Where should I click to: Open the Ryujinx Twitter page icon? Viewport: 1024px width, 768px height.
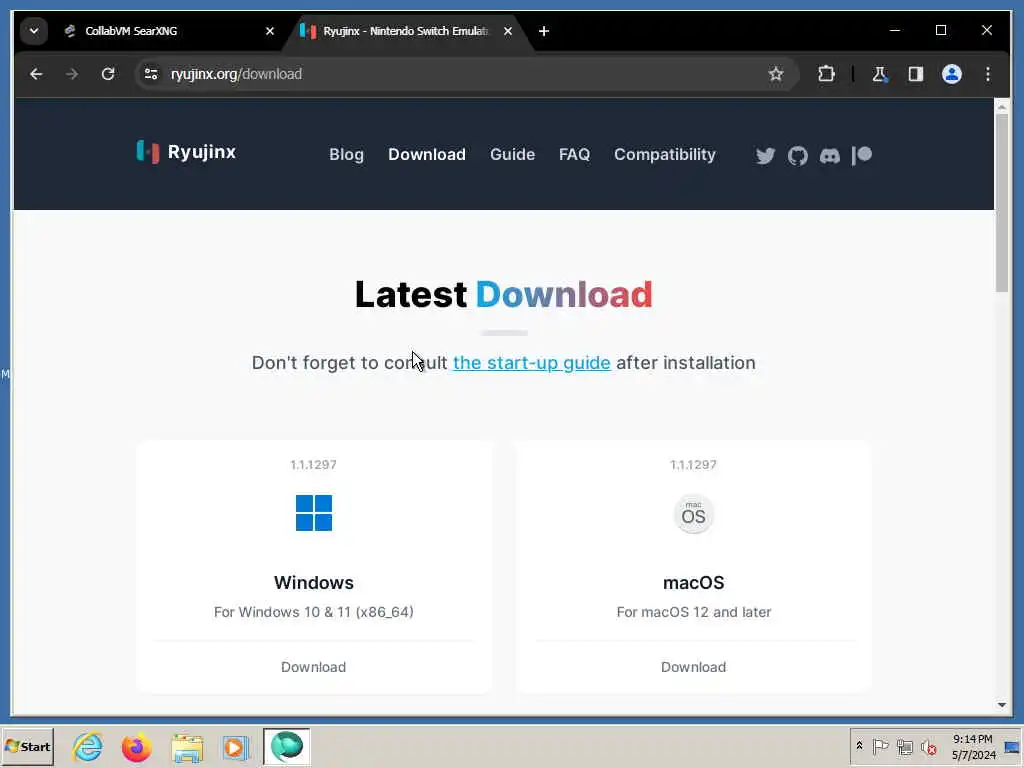(x=765, y=155)
